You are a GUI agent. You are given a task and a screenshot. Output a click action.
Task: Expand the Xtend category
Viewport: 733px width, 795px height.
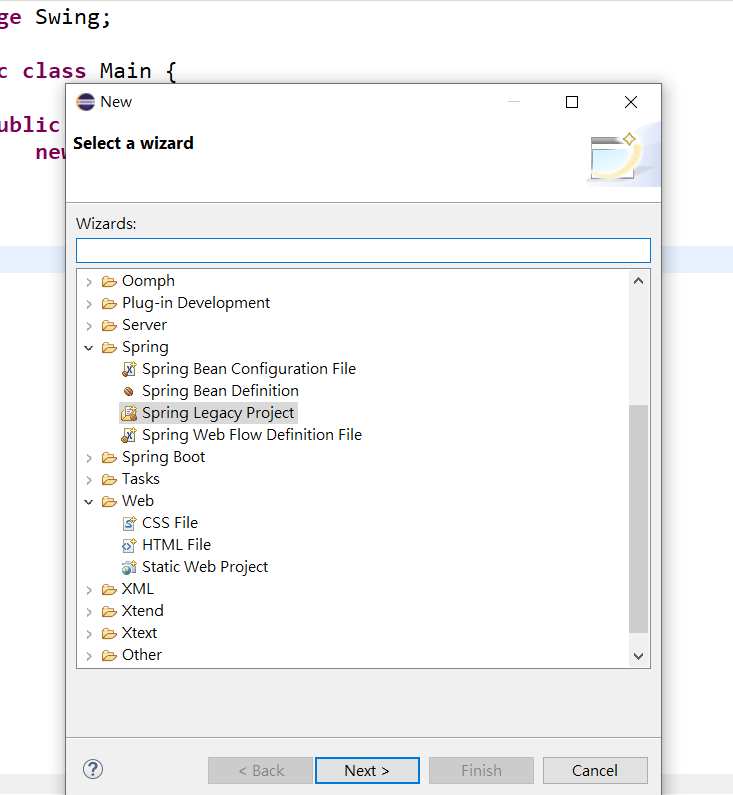pos(89,612)
